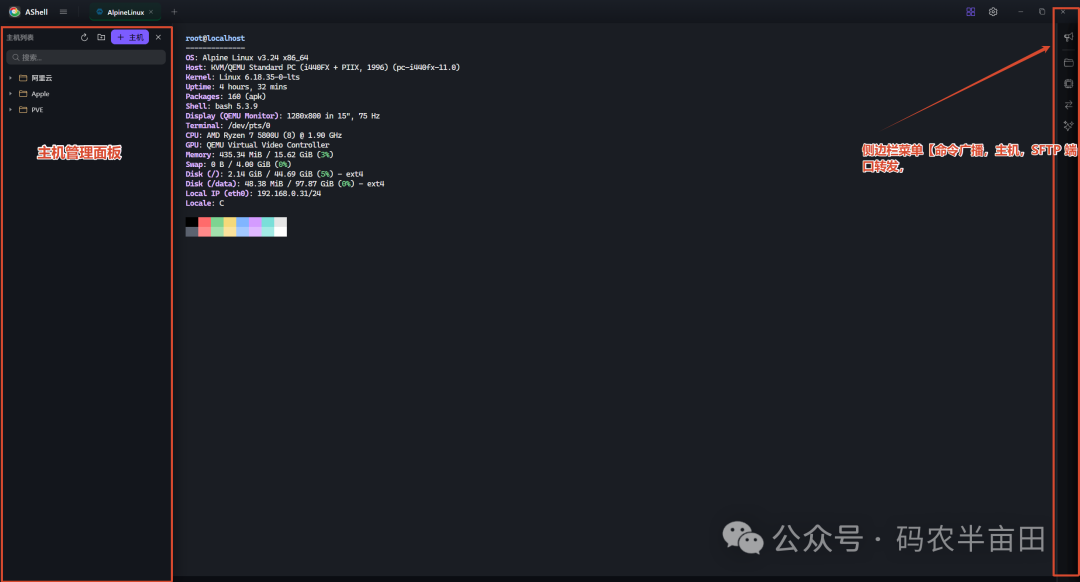This screenshot has width=1080, height=582.
Task: Click the Apple folder icon
Action: [x=23, y=94]
